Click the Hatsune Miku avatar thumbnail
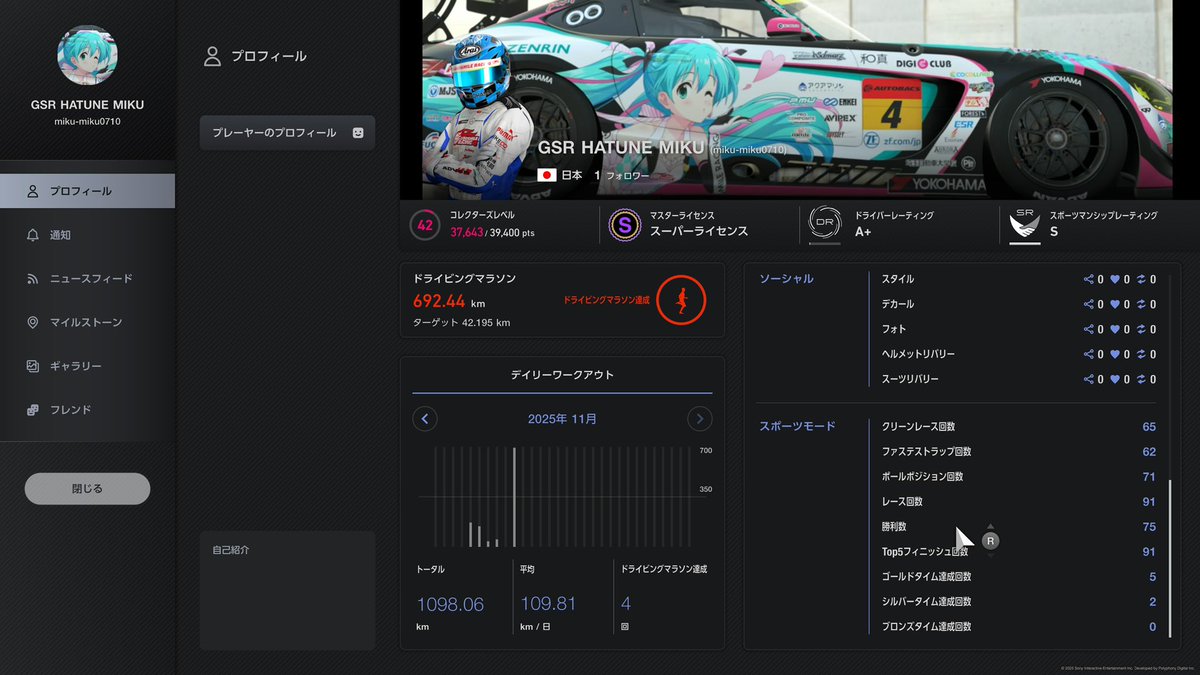1200x675 pixels. [87, 55]
